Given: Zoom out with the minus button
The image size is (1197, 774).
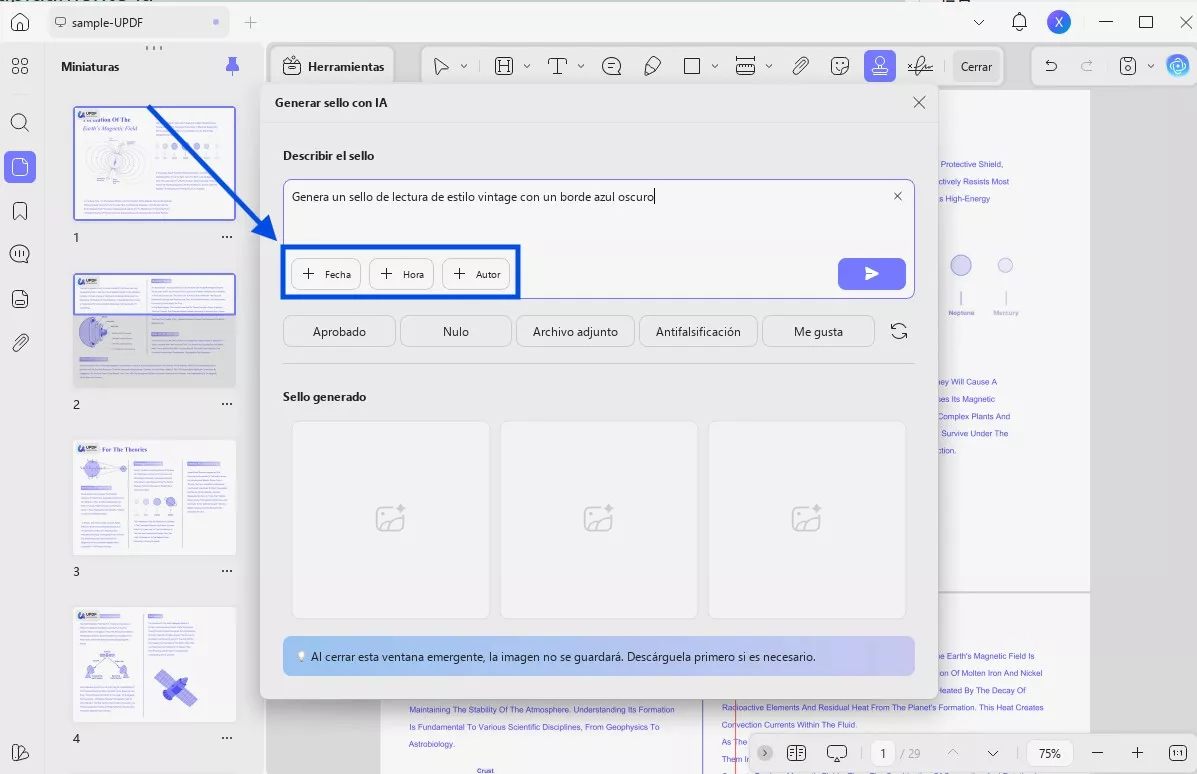Looking at the screenshot, I should (1097, 753).
